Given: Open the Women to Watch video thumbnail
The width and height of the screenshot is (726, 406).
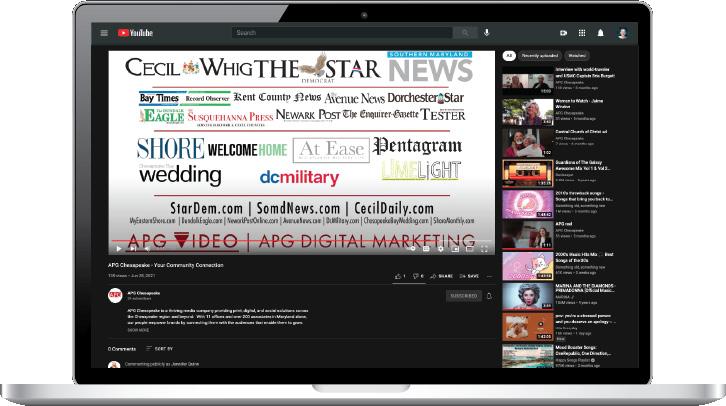Looking at the screenshot, I should point(528,112).
